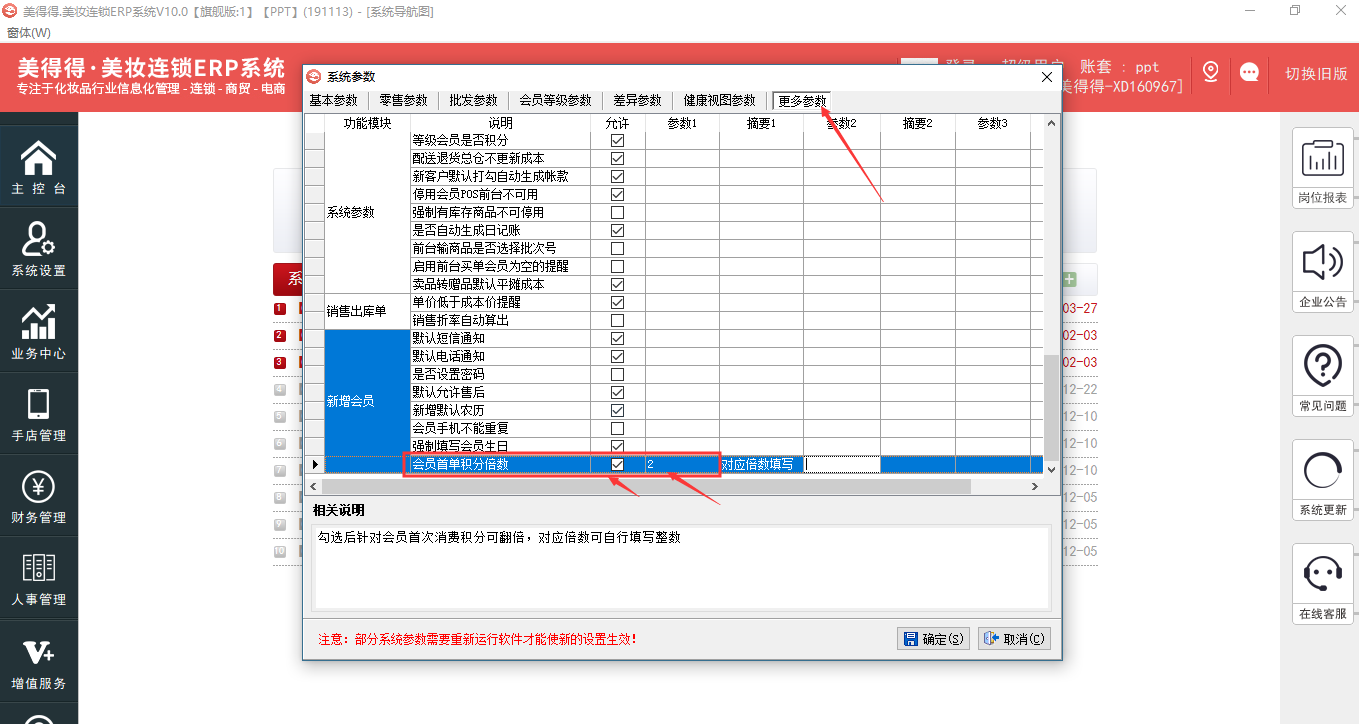
Task: Toggle 强制填写会员生日 checkbox
Action: click(617, 446)
